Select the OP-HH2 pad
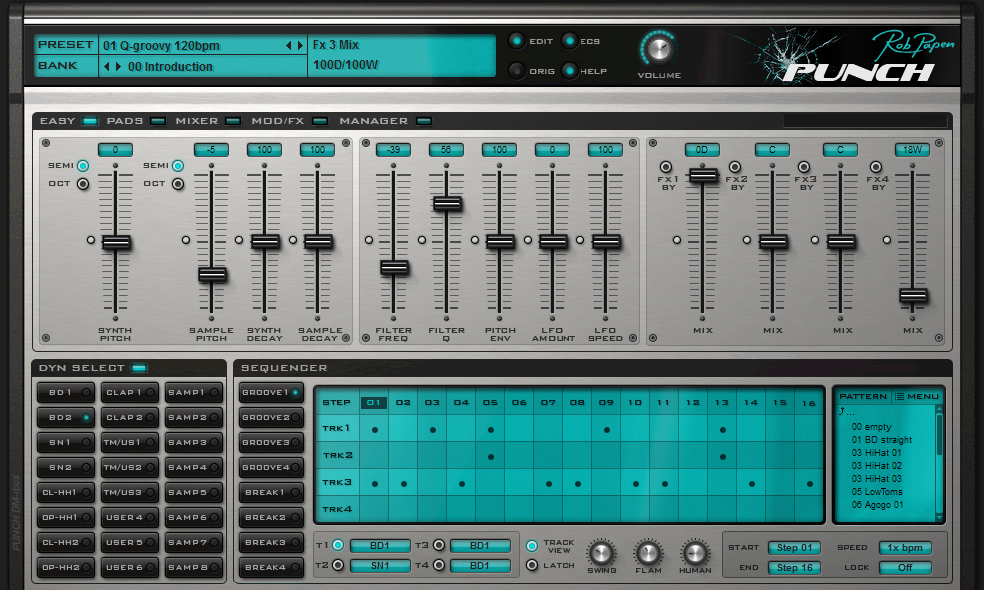The image size is (984, 590). 66,567
